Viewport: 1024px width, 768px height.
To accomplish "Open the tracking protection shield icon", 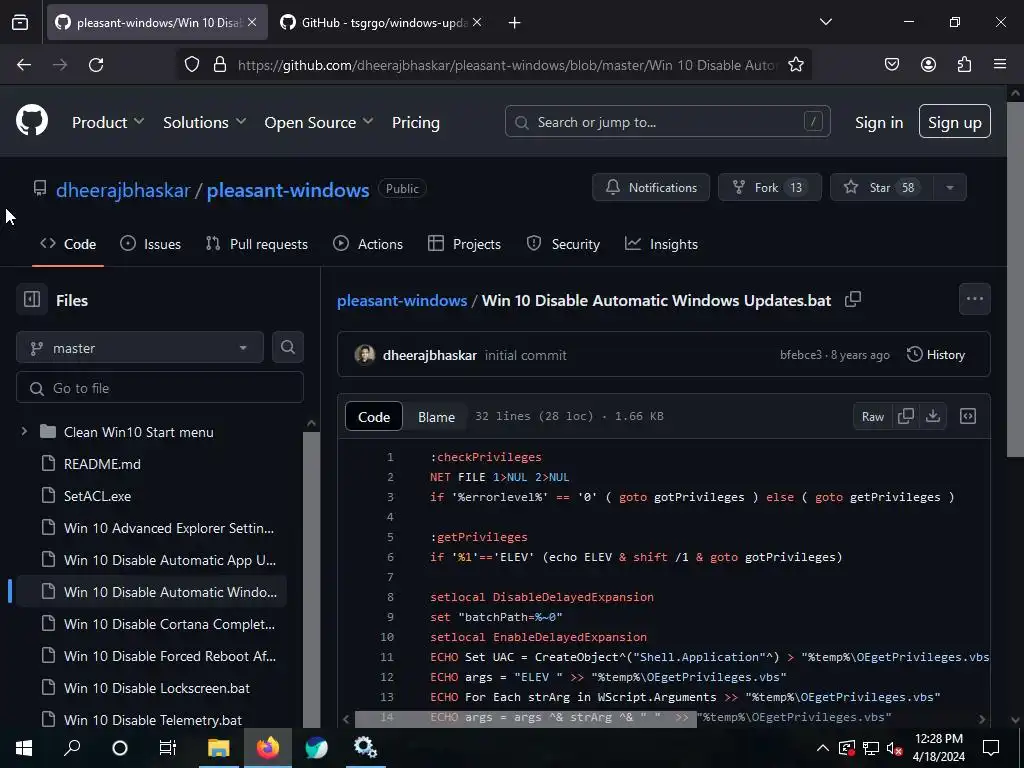I will coord(191,65).
